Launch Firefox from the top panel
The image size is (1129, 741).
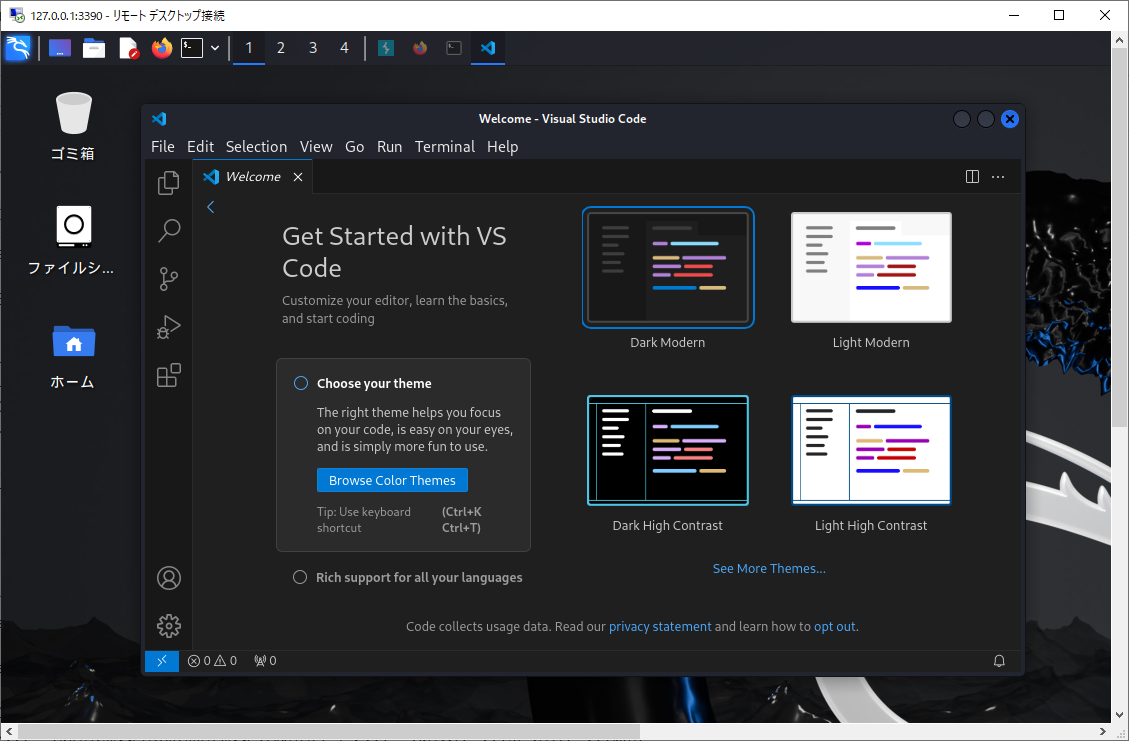[x=162, y=48]
